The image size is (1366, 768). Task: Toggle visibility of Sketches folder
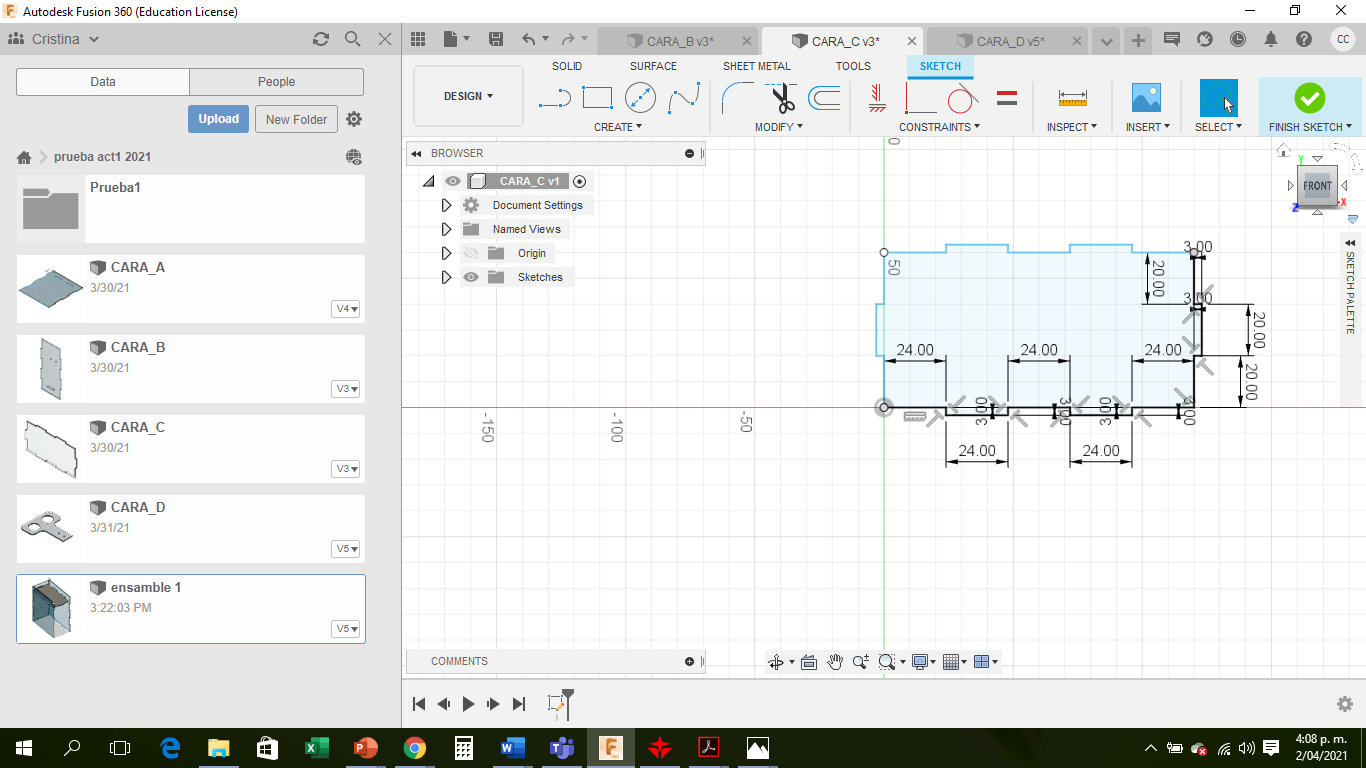[471, 277]
